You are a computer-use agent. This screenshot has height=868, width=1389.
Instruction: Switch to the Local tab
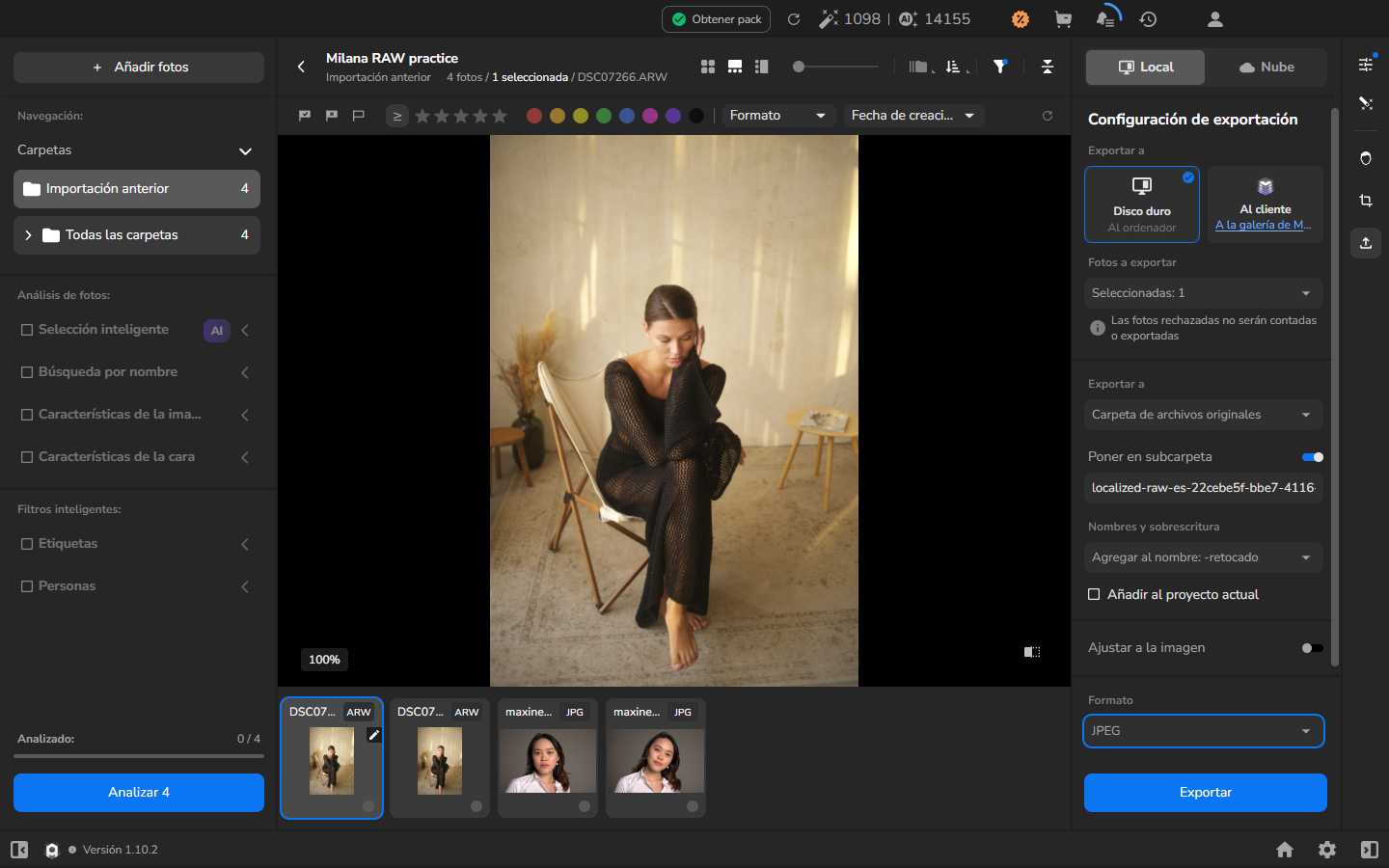pos(1146,68)
